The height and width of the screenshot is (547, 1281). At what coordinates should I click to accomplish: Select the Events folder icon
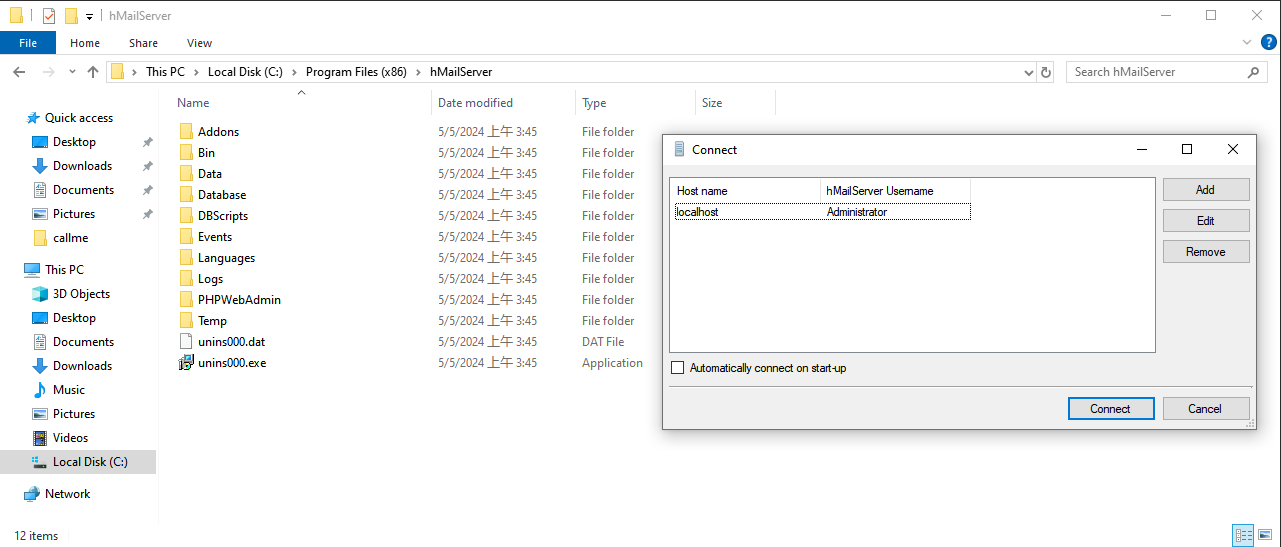pos(186,237)
